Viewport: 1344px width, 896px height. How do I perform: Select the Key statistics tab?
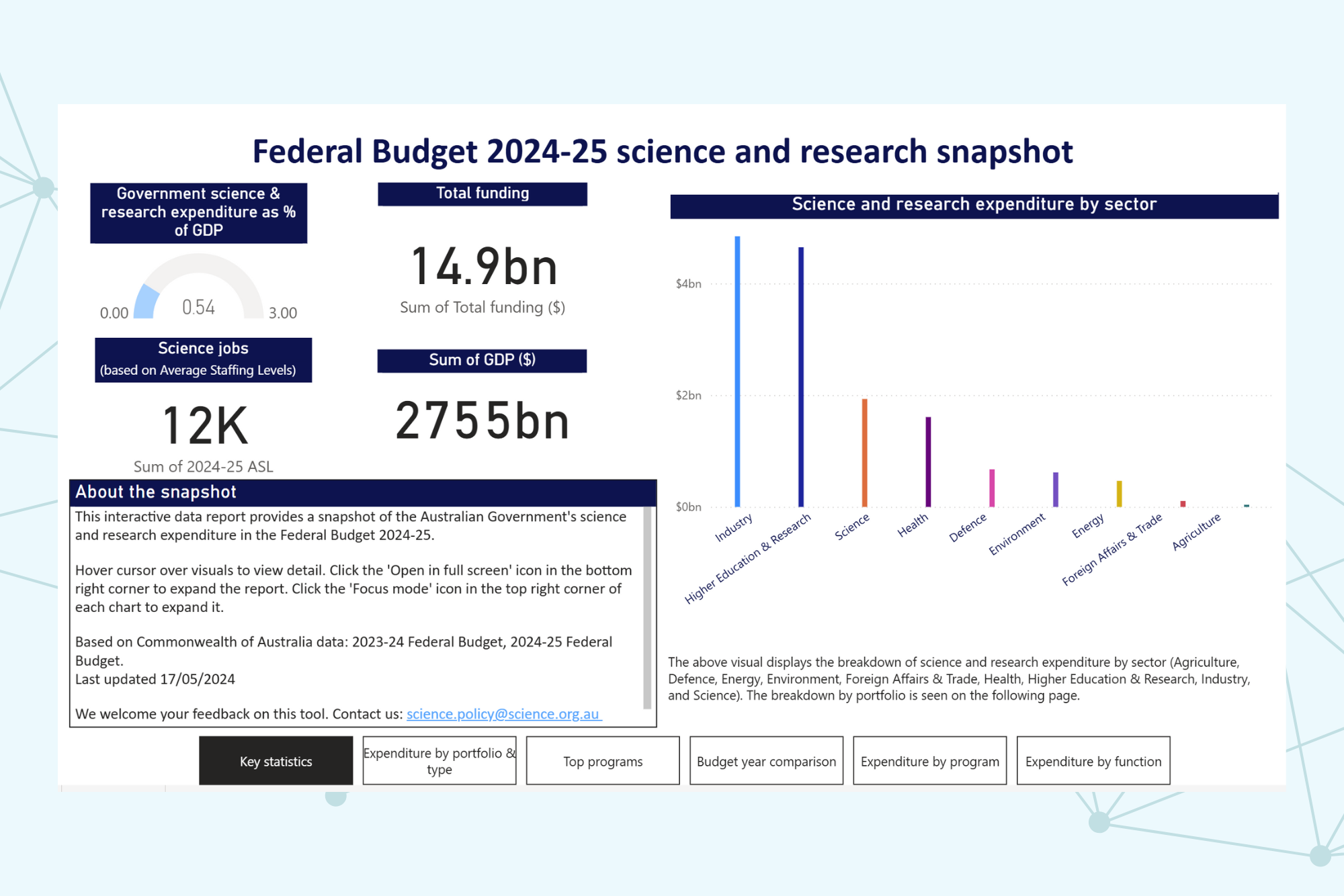276,761
